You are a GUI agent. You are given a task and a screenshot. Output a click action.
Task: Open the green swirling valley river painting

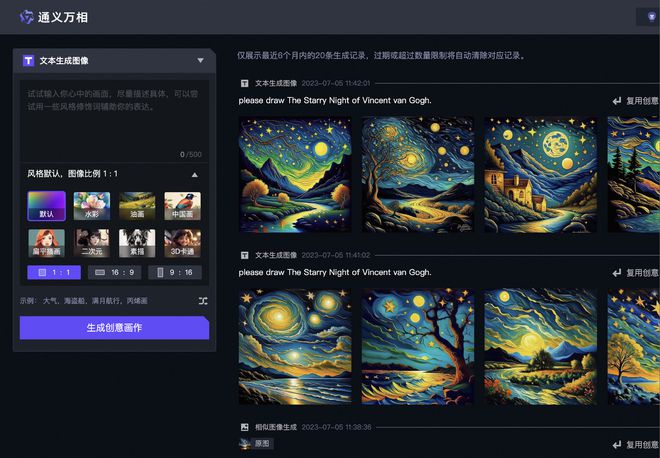coord(295,174)
